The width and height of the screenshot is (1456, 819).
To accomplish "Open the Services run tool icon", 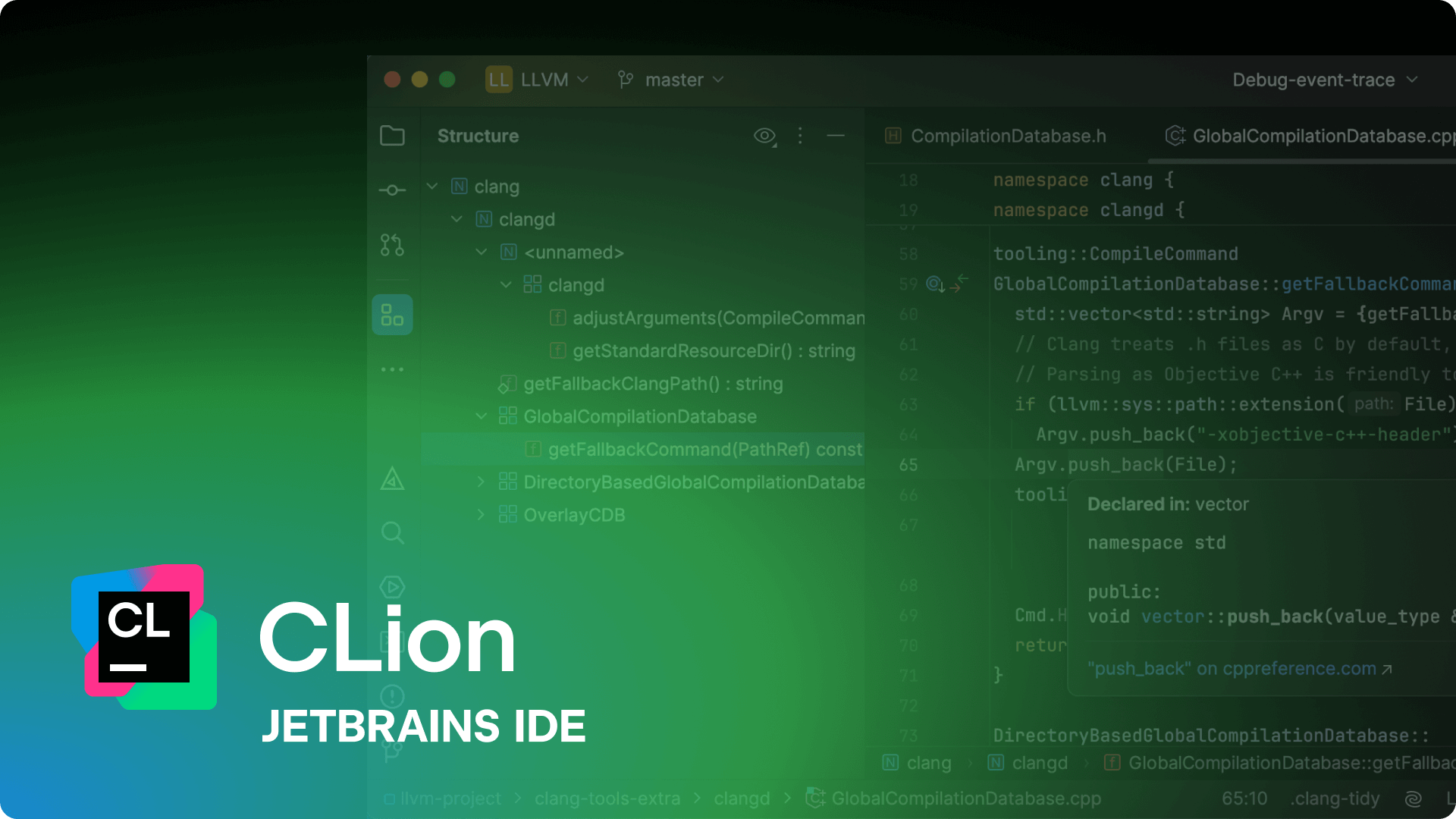I will coord(392,587).
